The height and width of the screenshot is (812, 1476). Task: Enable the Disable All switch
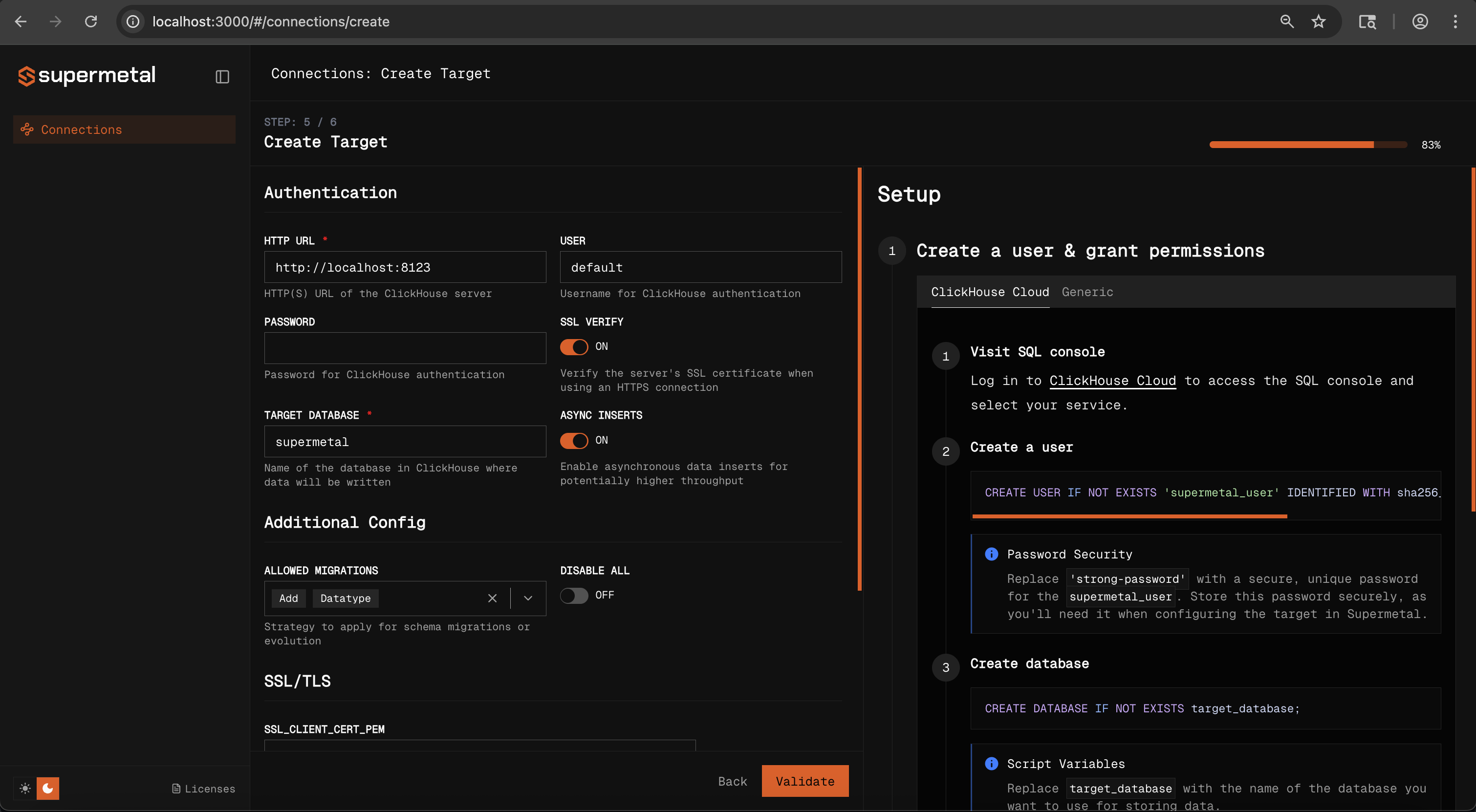[x=574, y=596]
